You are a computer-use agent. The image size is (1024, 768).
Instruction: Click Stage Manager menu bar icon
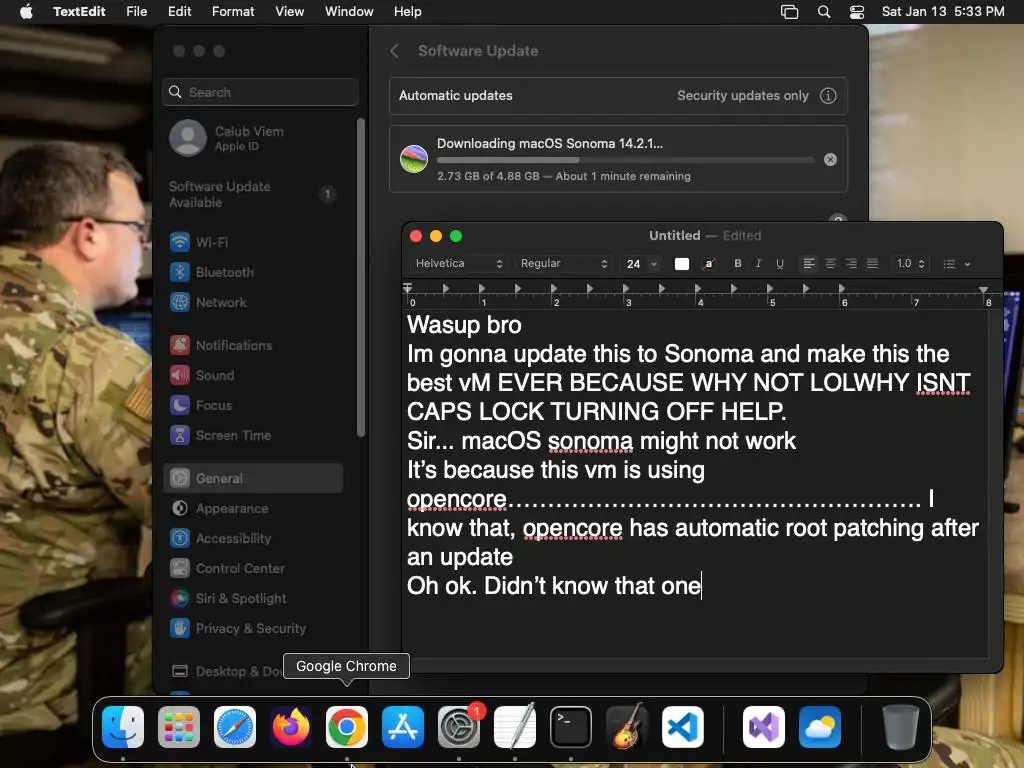pyautogui.click(x=790, y=12)
